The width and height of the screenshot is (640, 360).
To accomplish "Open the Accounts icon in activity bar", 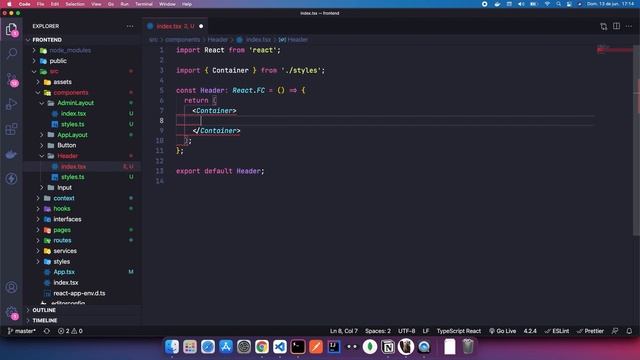I will tap(11, 287).
